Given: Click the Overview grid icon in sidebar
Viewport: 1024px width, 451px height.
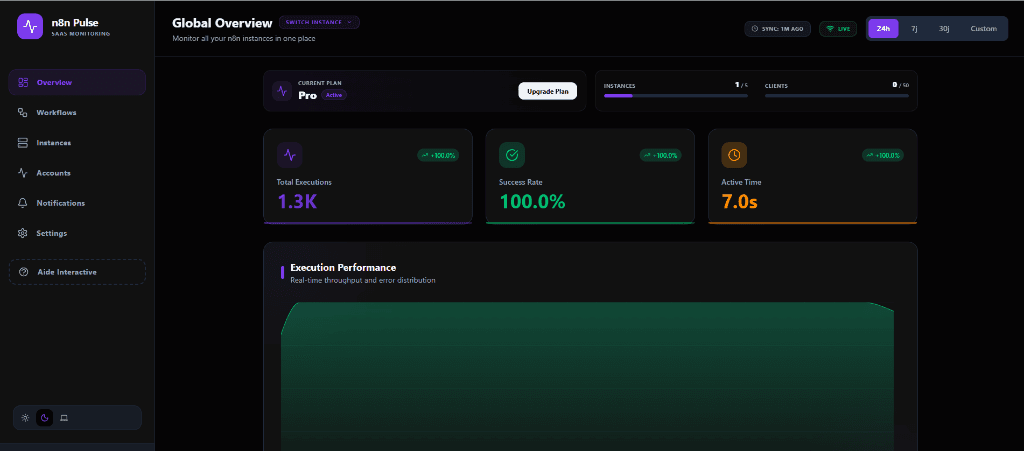Looking at the screenshot, I should click(23, 82).
